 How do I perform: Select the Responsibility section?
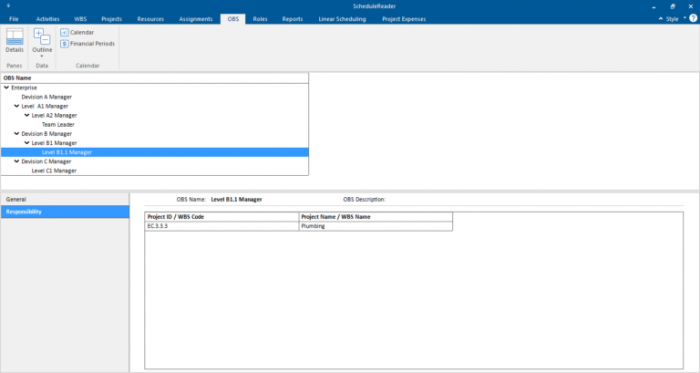coord(65,212)
